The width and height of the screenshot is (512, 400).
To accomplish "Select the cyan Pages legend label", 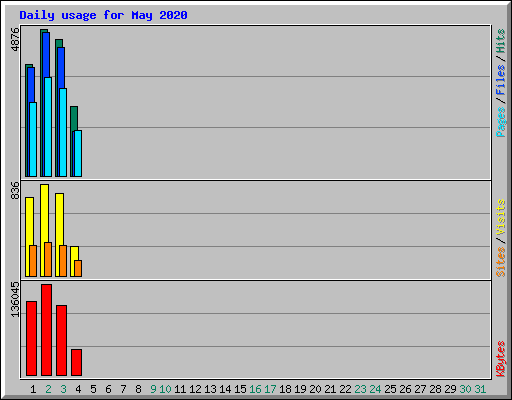I will 500,122.
